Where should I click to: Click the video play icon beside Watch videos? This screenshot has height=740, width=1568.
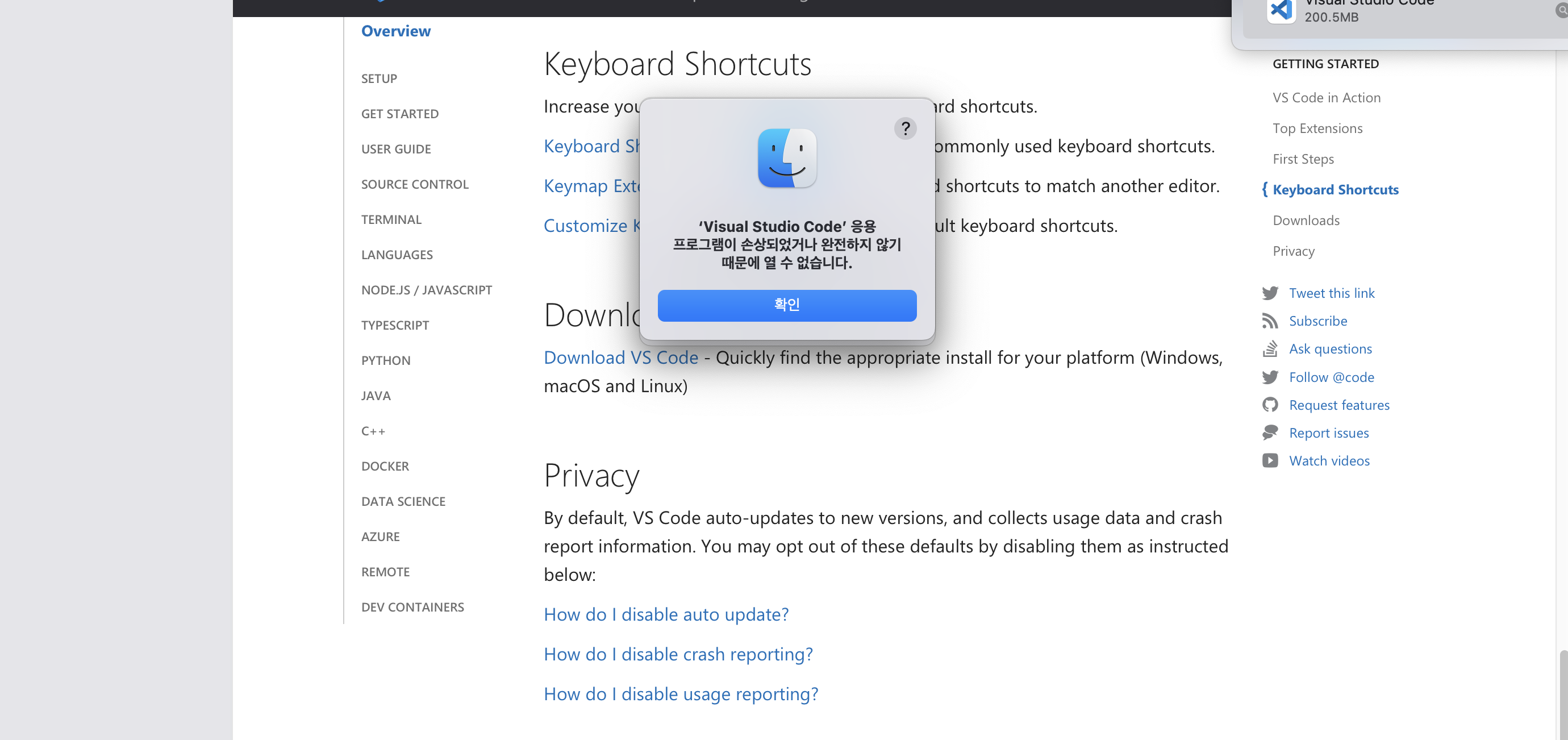(1270, 461)
